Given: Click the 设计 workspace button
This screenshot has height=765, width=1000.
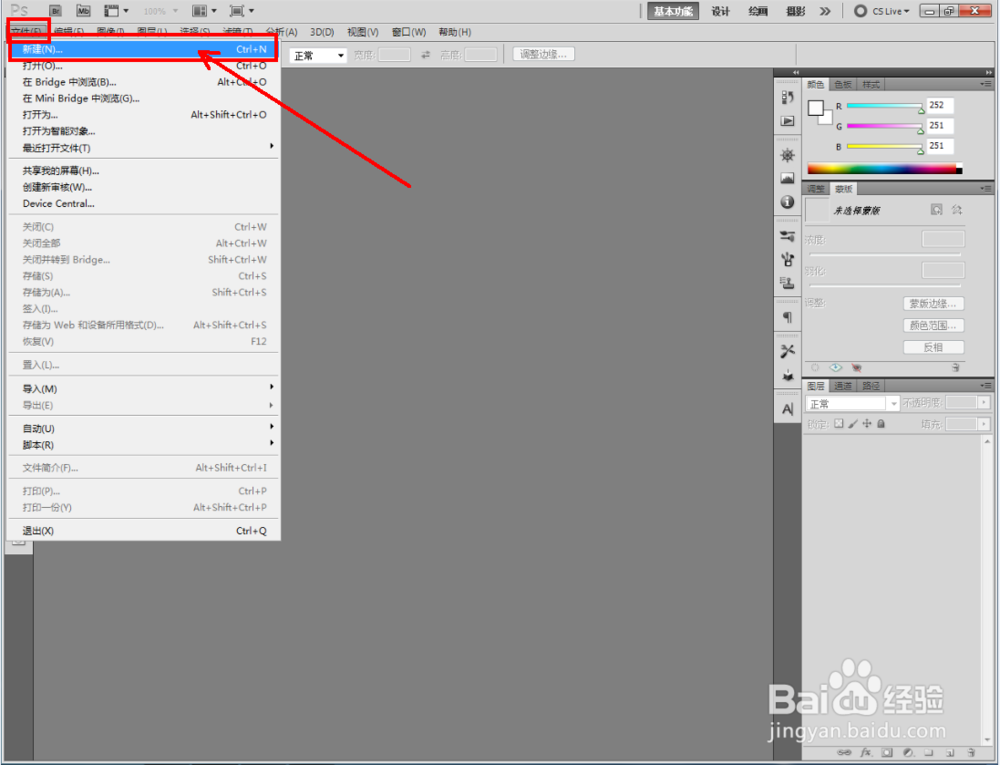Looking at the screenshot, I should (x=721, y=11).
